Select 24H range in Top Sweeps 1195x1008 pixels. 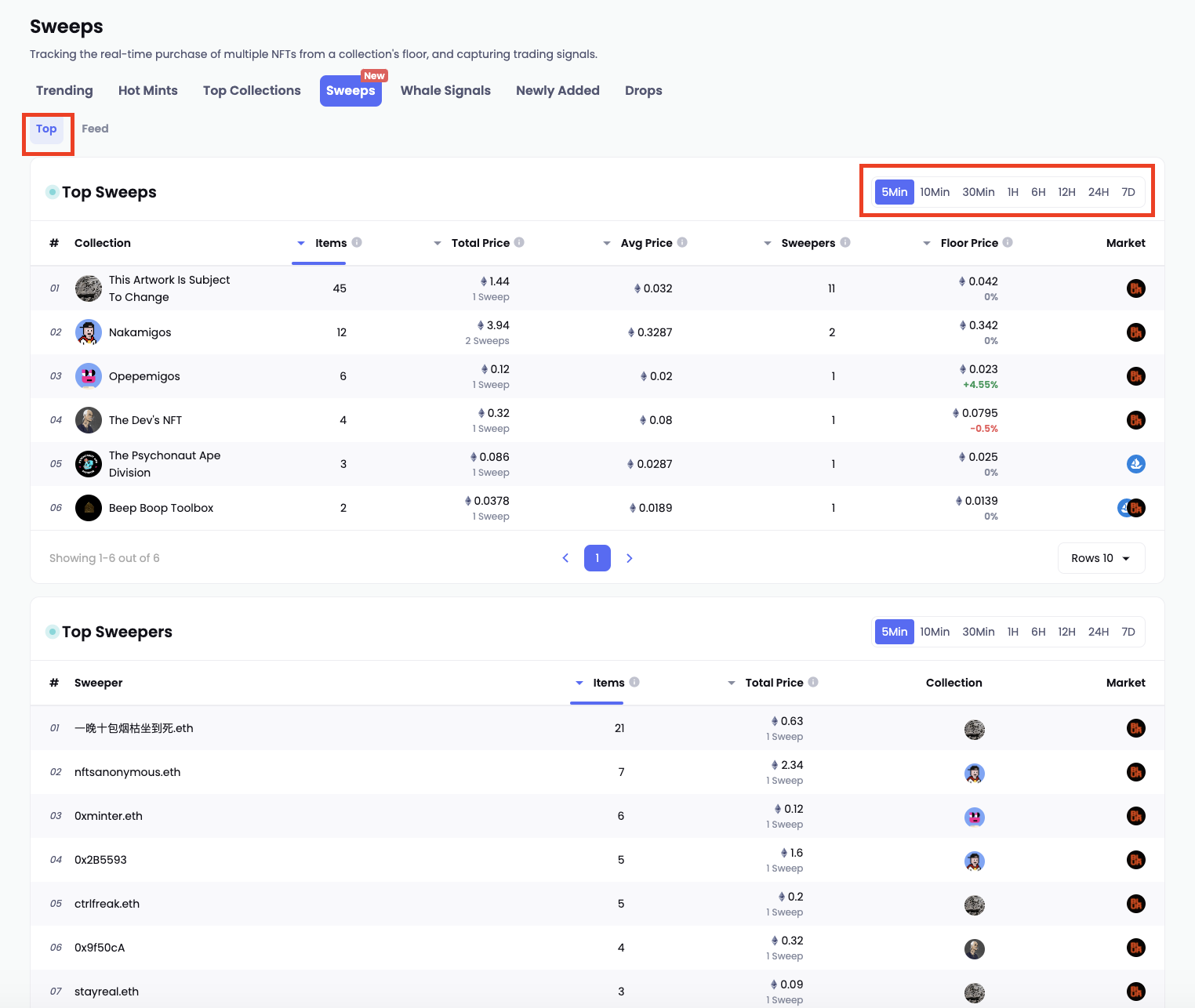pyautogui.click(x=1099, y=192)
